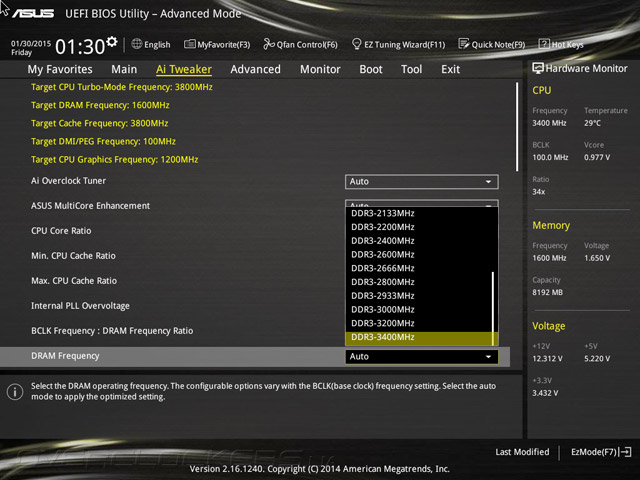Show the Hot Keys list
The height and width of the screenshot is (480, 640).
pyautogui.click(x=561, y=44)
